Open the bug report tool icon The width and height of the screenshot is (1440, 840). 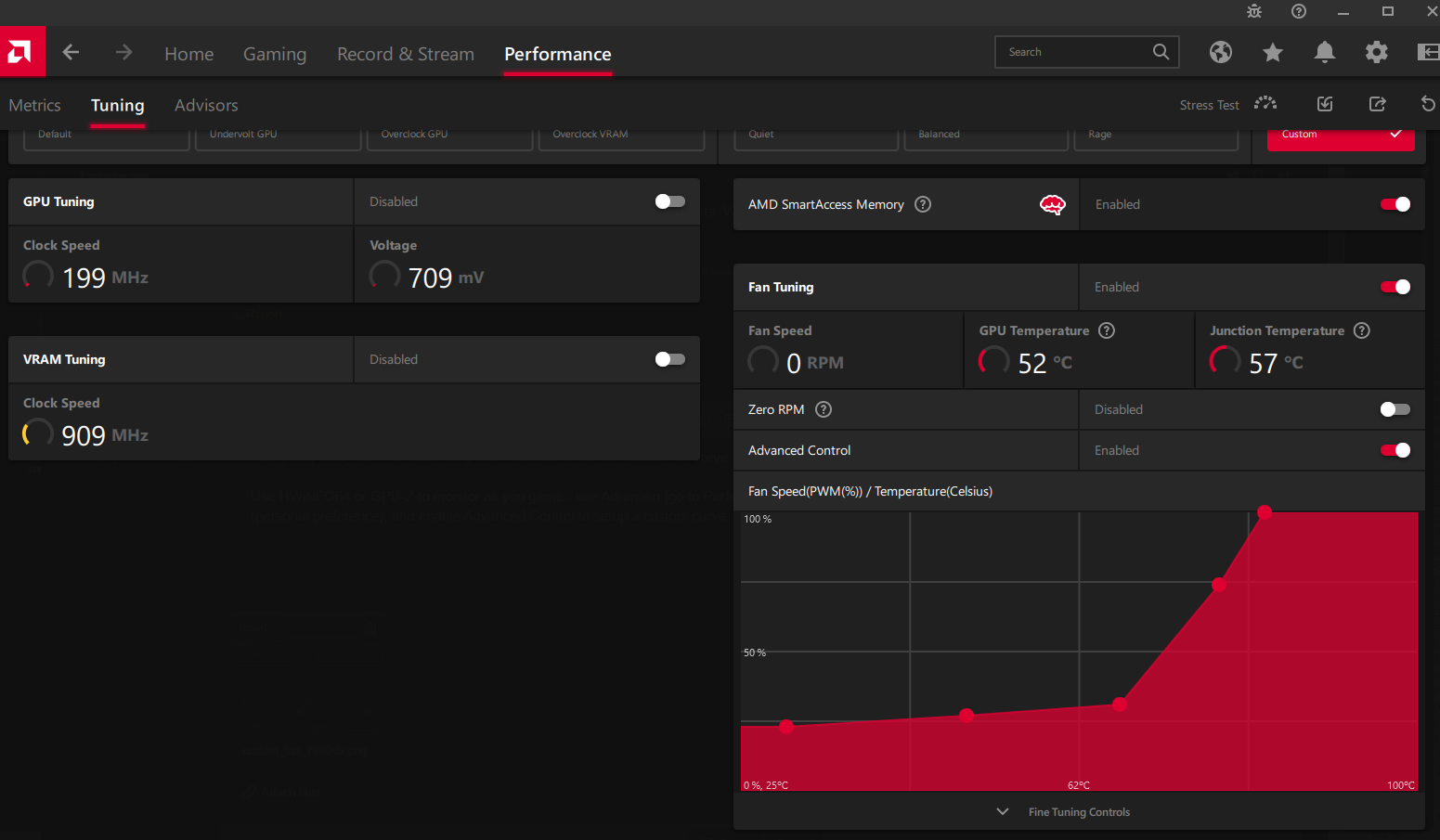point(1254,11)
